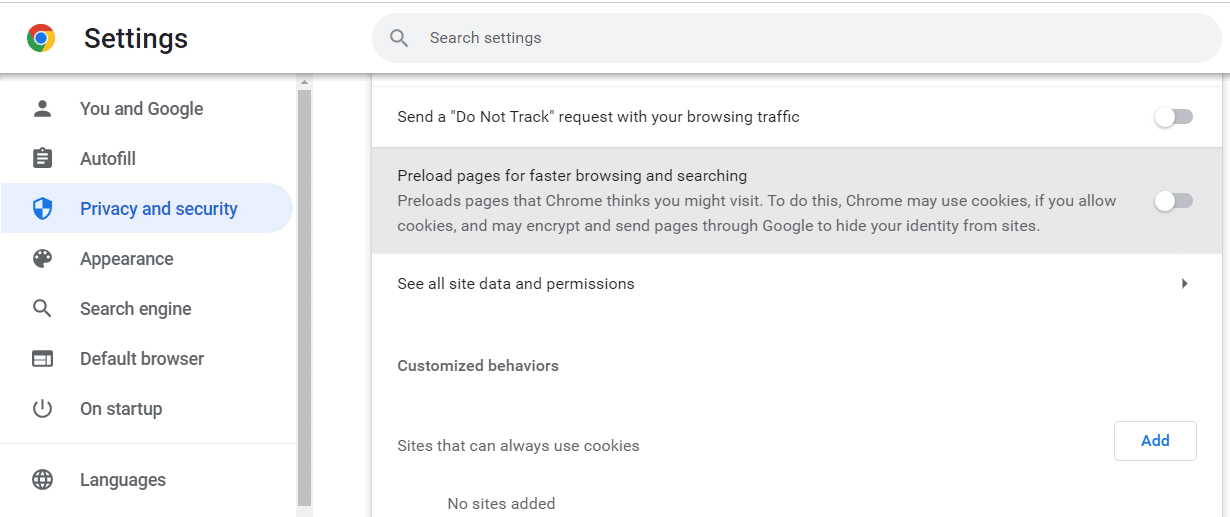Expand See all site data arrow

pos(1184,284)
